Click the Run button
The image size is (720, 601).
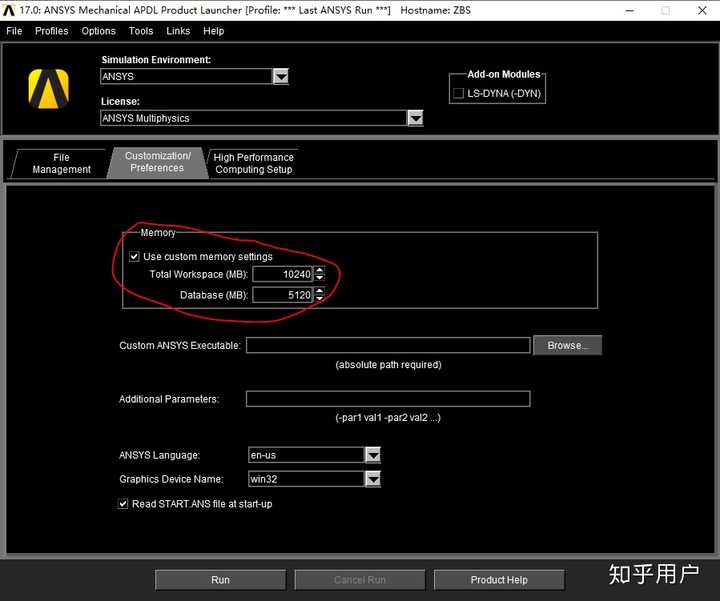coord(220,580)
